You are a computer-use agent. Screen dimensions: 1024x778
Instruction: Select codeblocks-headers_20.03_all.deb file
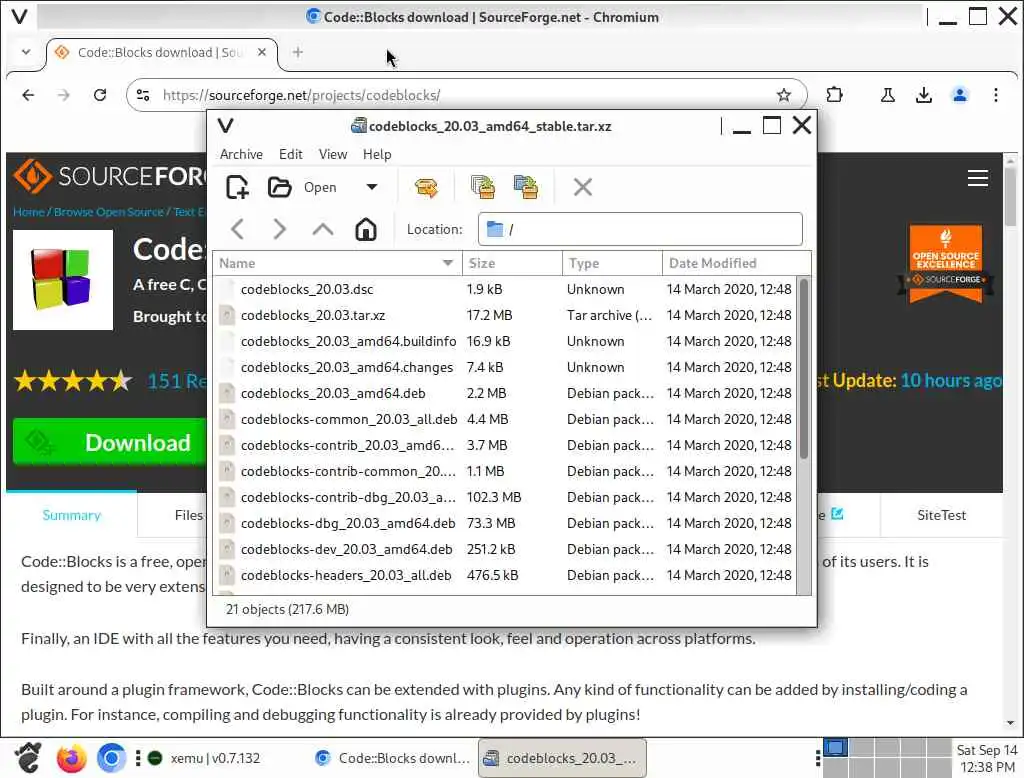(x=505, y=575)
